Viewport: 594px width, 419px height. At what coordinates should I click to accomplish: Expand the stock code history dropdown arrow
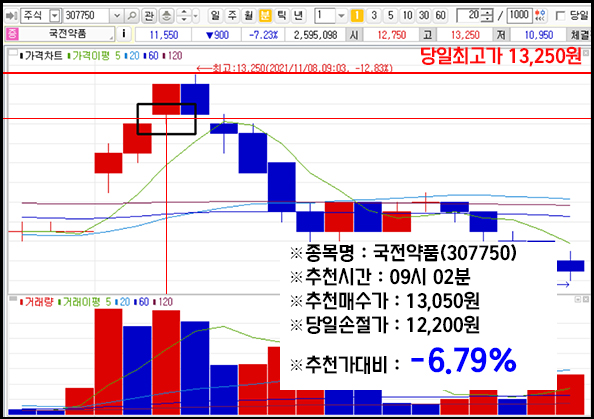tap(117, 16)
